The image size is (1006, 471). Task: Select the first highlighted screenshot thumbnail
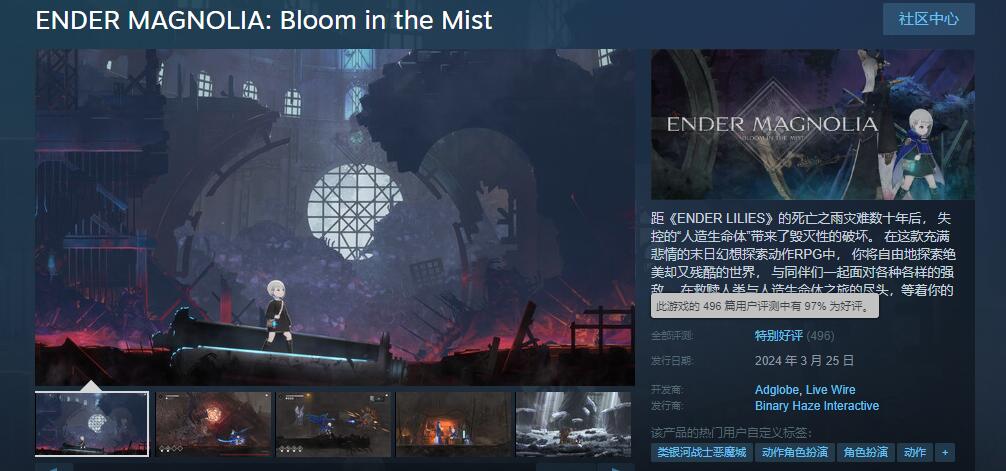tap(92, 424)
